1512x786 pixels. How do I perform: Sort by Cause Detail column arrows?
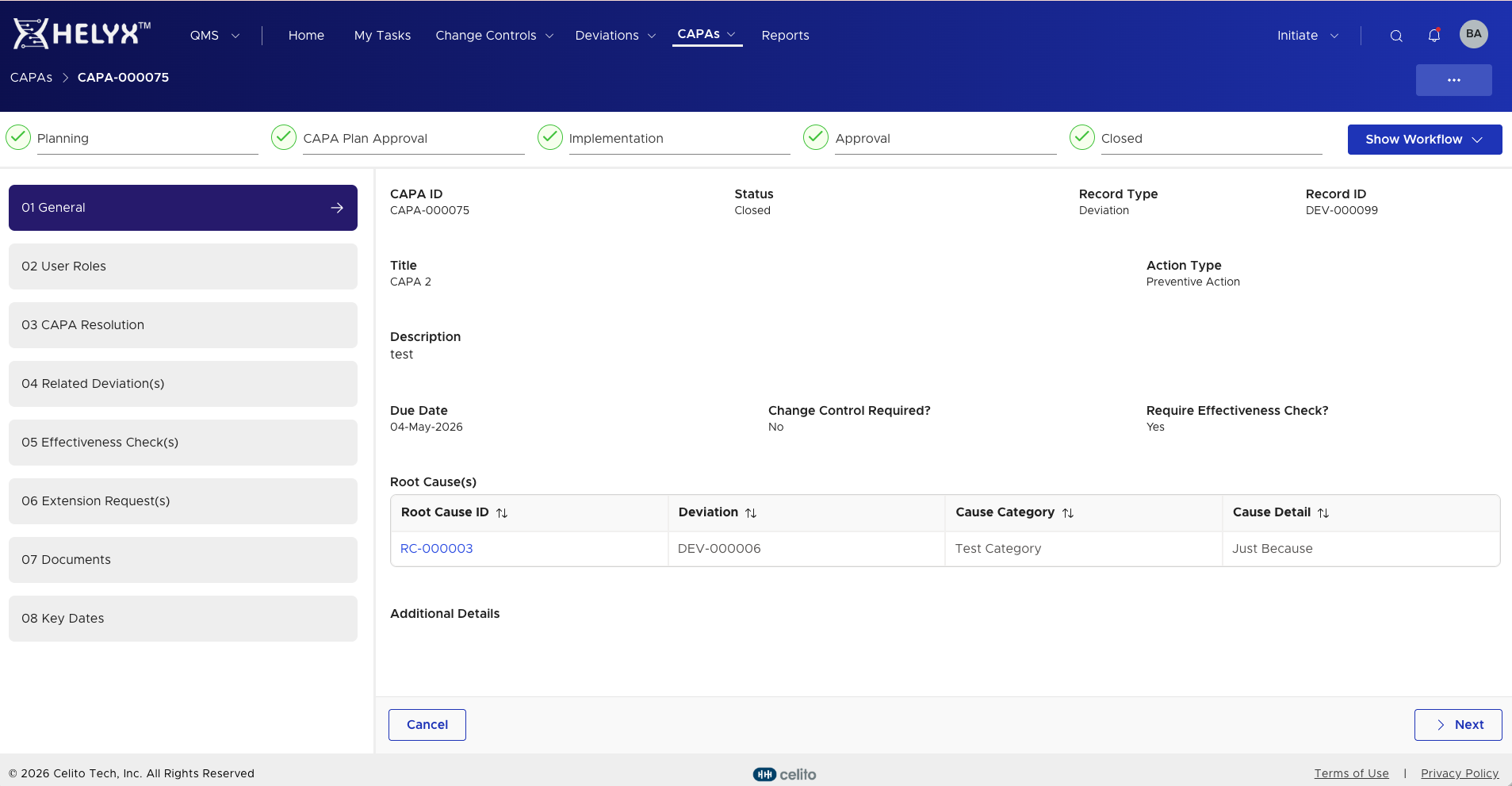tap(1323, 513)
